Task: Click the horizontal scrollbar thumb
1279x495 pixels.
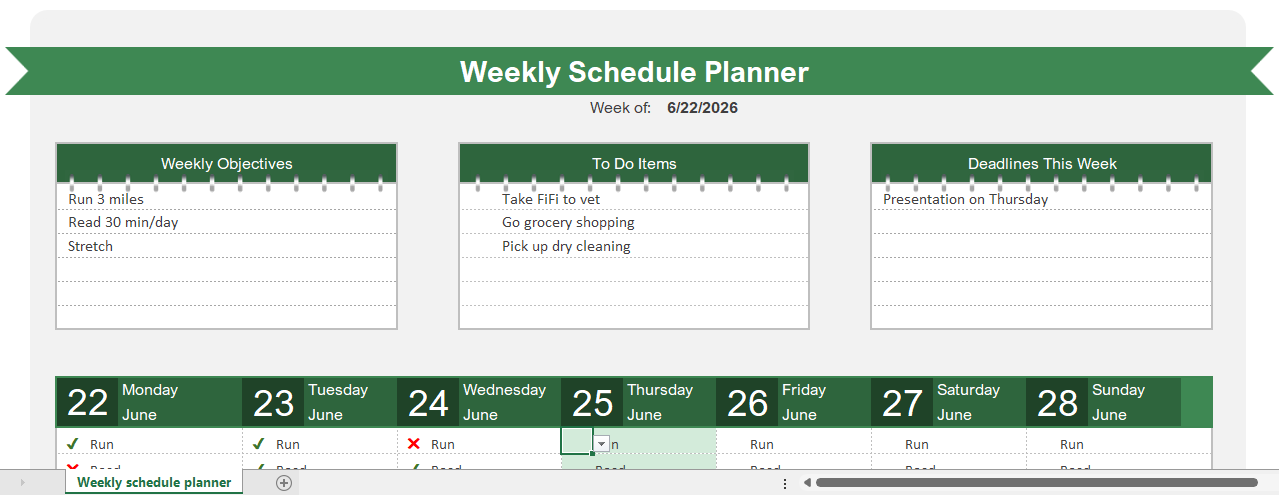Action: [x=1037, y=483]
